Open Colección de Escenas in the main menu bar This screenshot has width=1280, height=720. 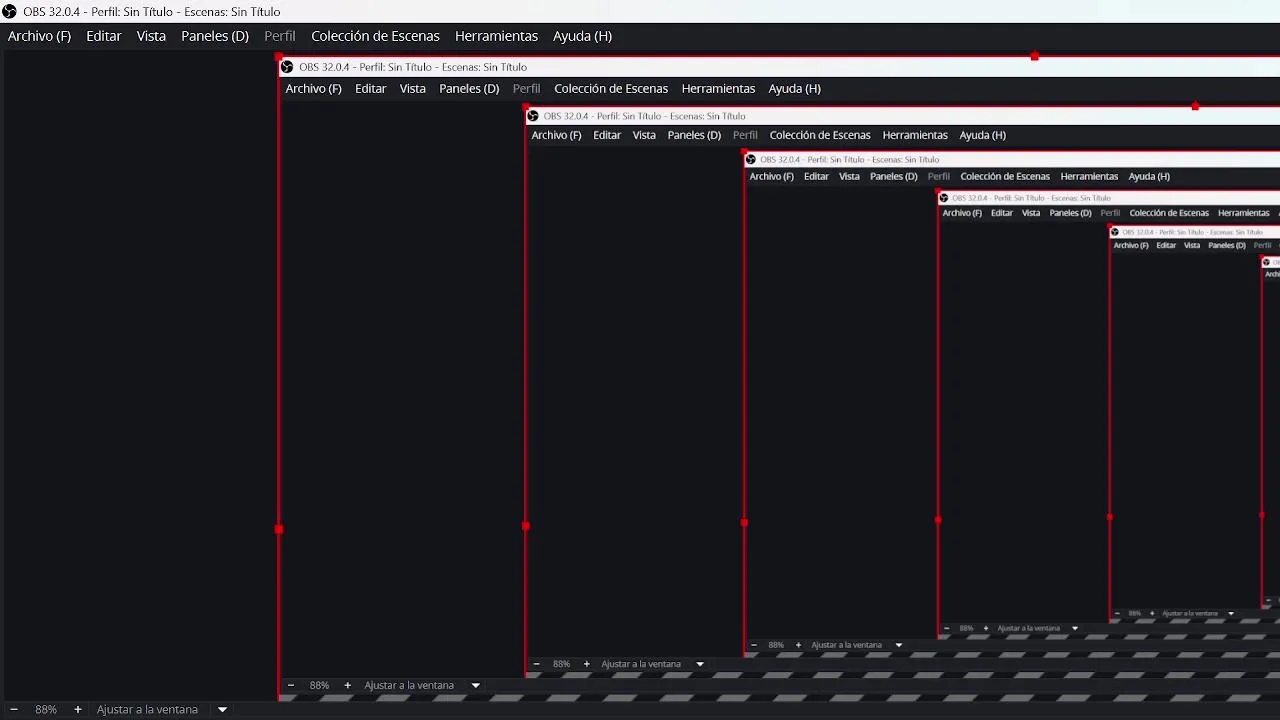pyautogui.click(x=375, y=36)
